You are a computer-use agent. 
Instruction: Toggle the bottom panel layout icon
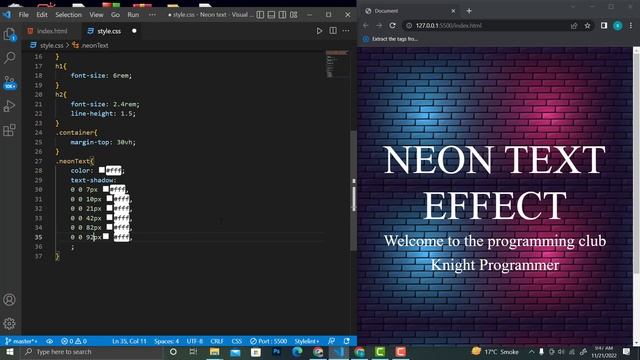coord(271,15)
